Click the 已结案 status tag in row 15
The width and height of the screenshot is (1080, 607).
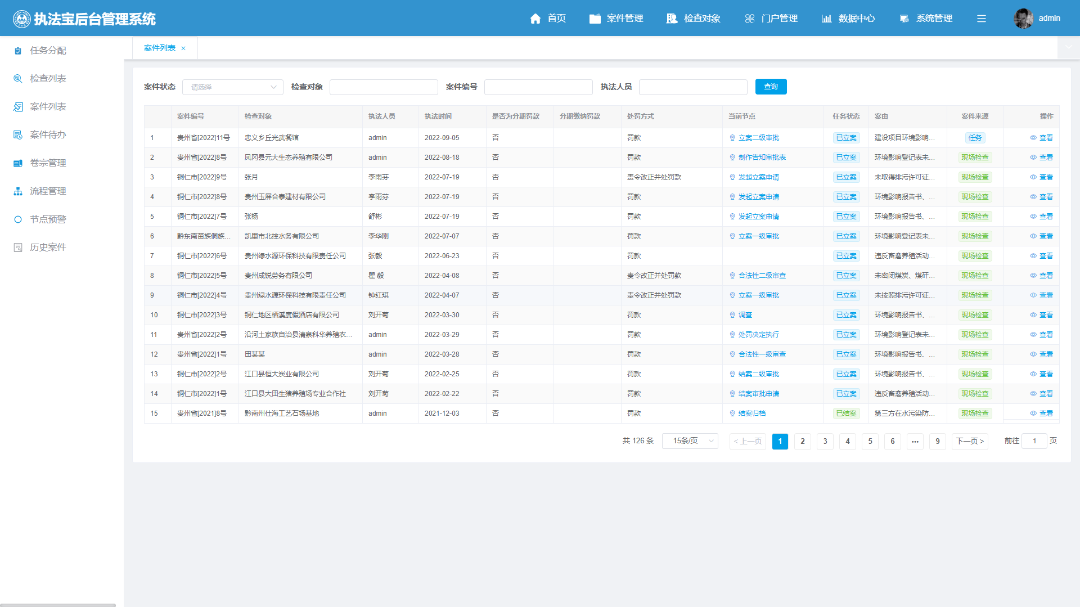846,413
